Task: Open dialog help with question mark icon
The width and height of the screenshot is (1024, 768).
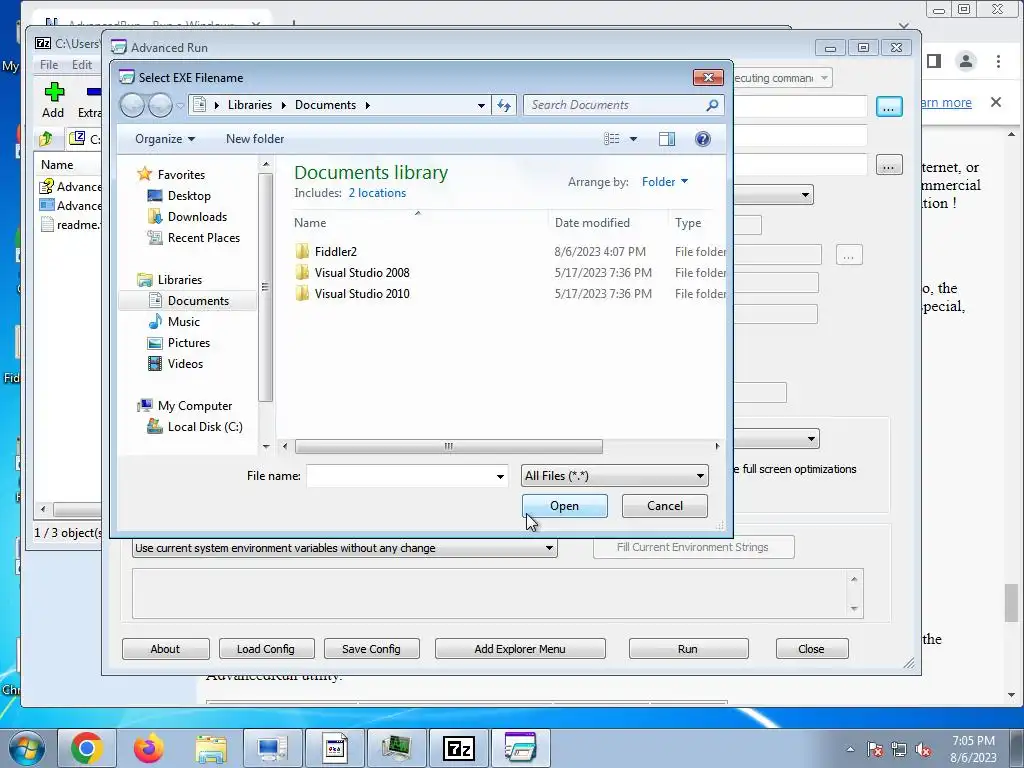Action: [703, 138]
